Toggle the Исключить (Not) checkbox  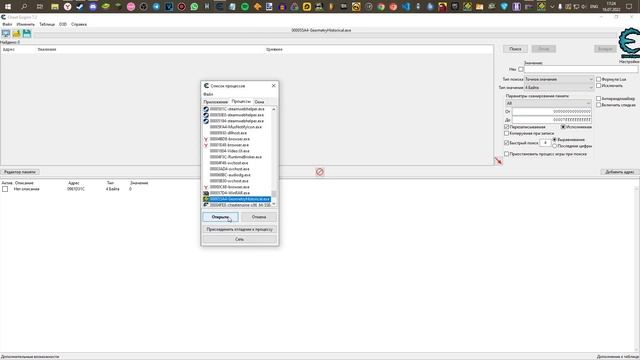599,86
